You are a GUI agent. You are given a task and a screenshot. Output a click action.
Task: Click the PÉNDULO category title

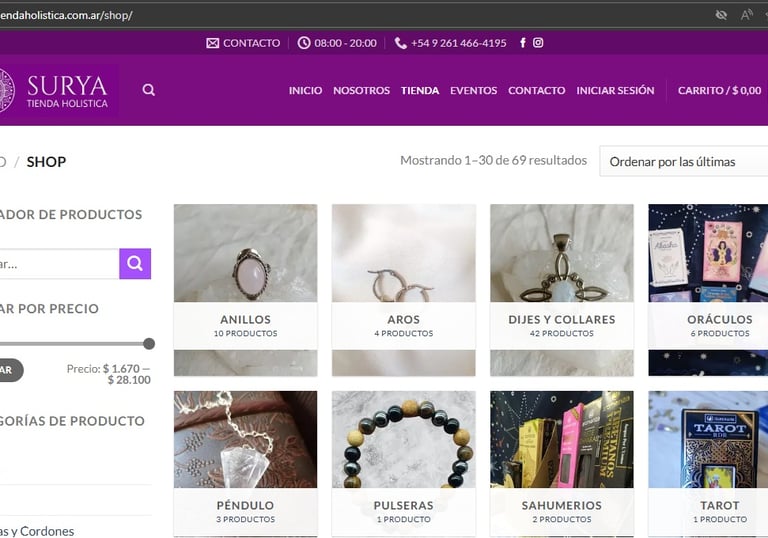coord(245,505)
